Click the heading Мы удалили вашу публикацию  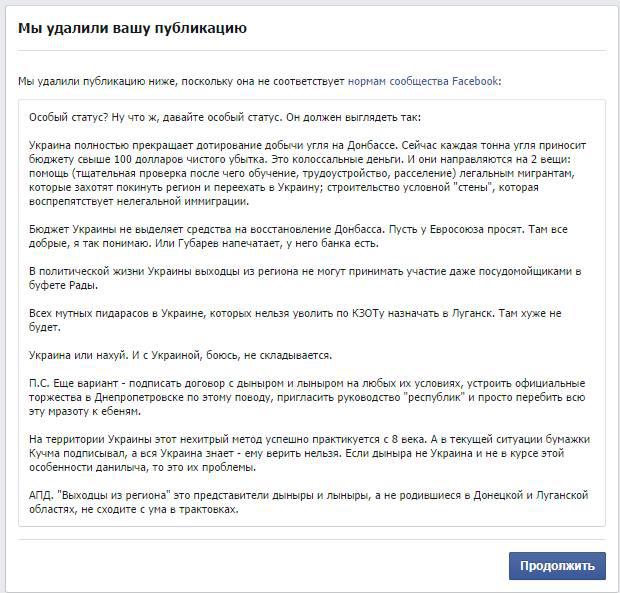[132, 28]
